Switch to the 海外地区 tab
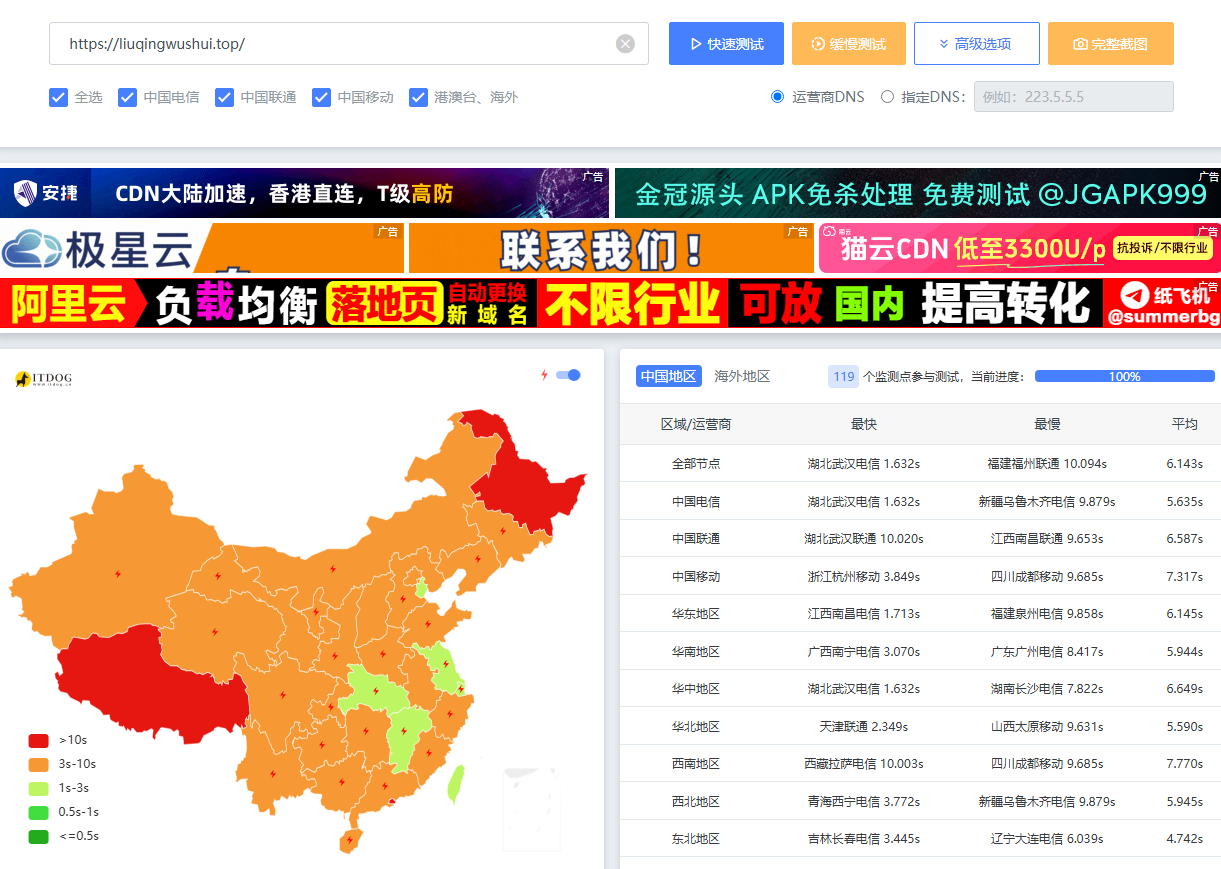Image resolution: width=1221 pixels, height=869 pixels. click(742, 376)
